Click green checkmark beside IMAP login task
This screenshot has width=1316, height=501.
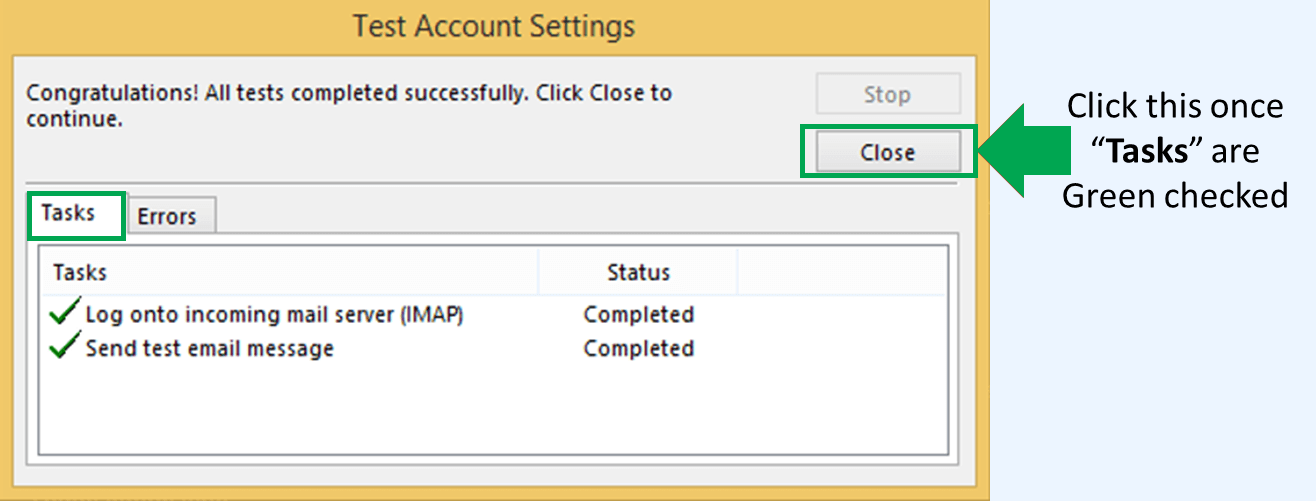(64, 314)
